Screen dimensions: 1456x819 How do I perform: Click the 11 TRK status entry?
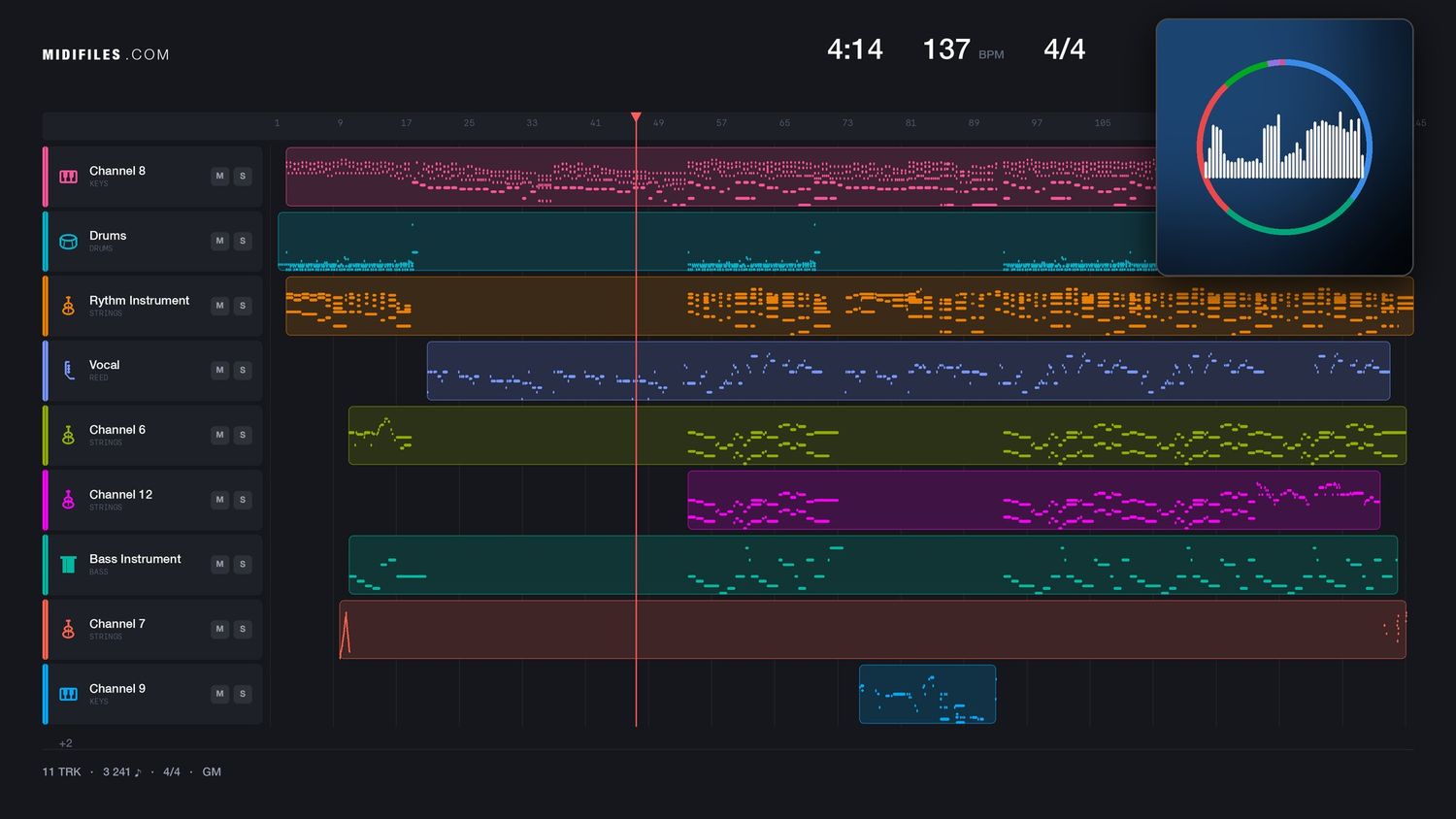coord(61,772)
